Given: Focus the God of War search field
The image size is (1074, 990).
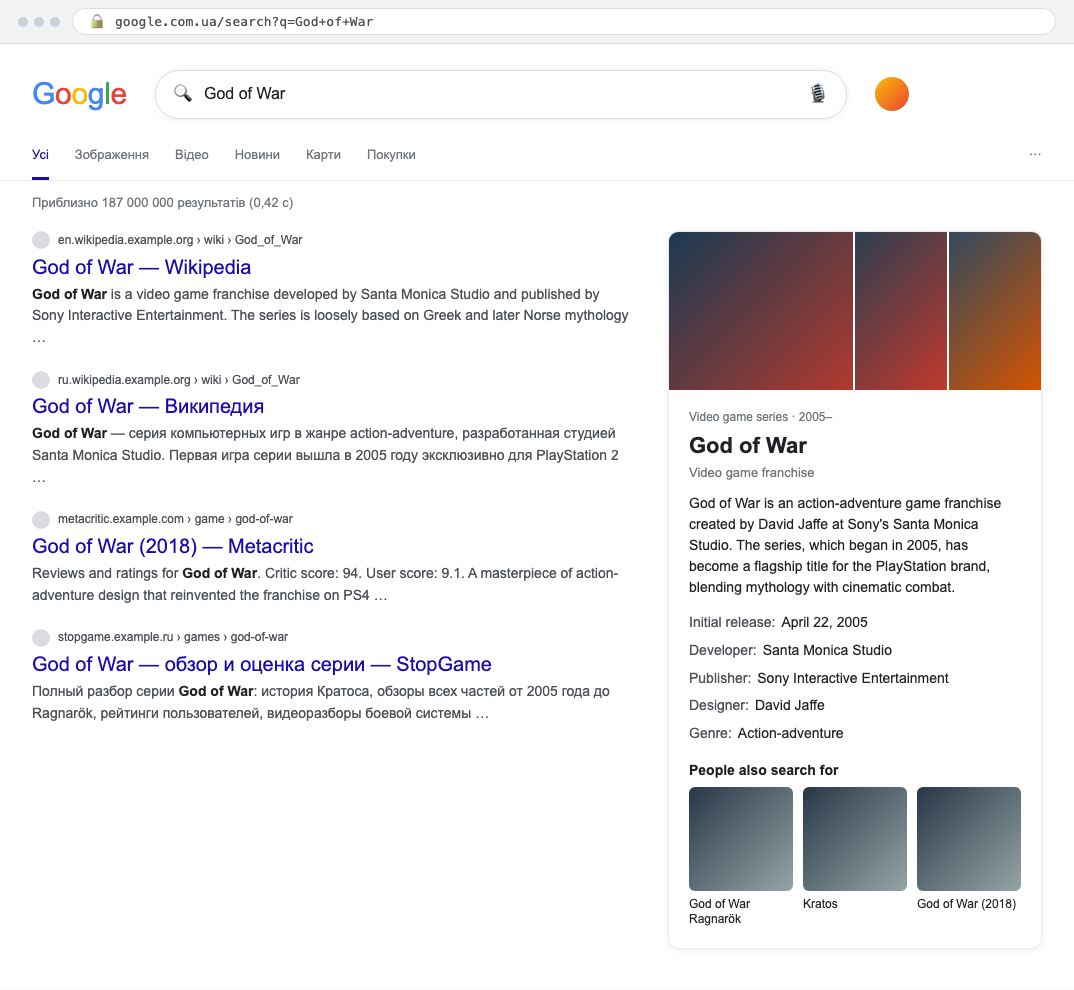Looking at the screenshot, I should click(x=500, y=94).
